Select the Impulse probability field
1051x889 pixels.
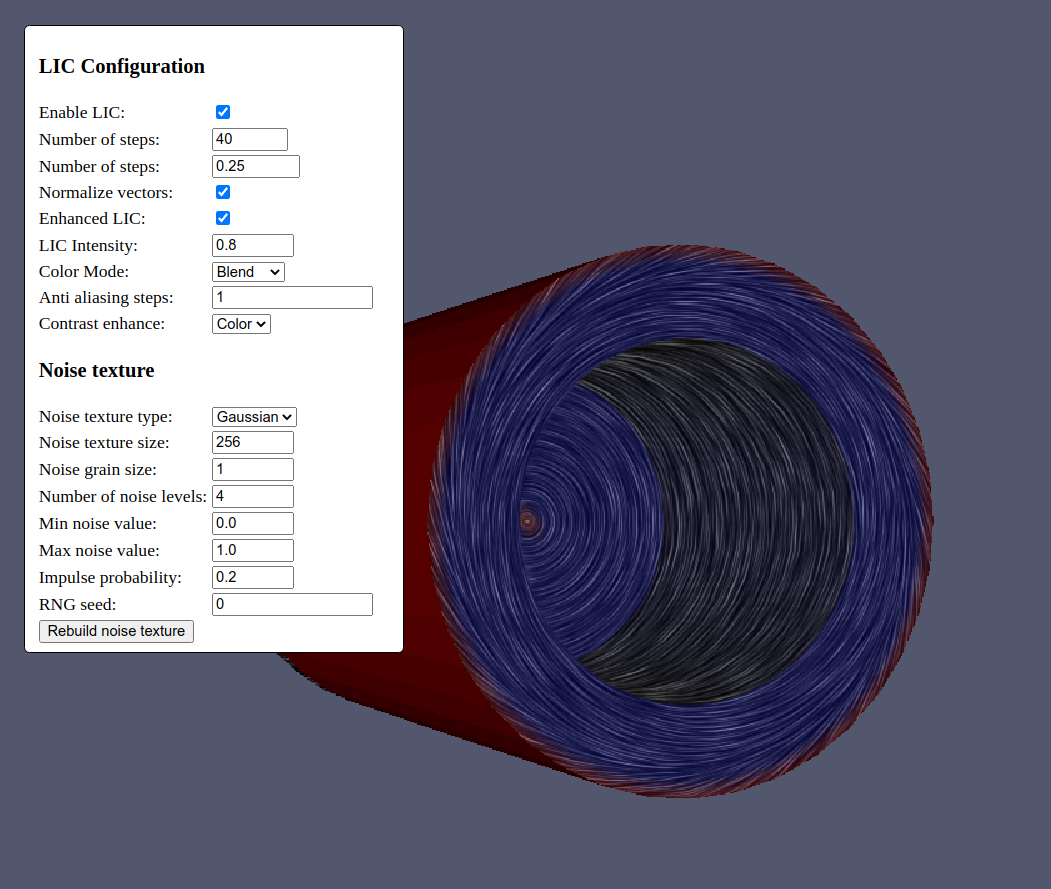pos(252,577)
